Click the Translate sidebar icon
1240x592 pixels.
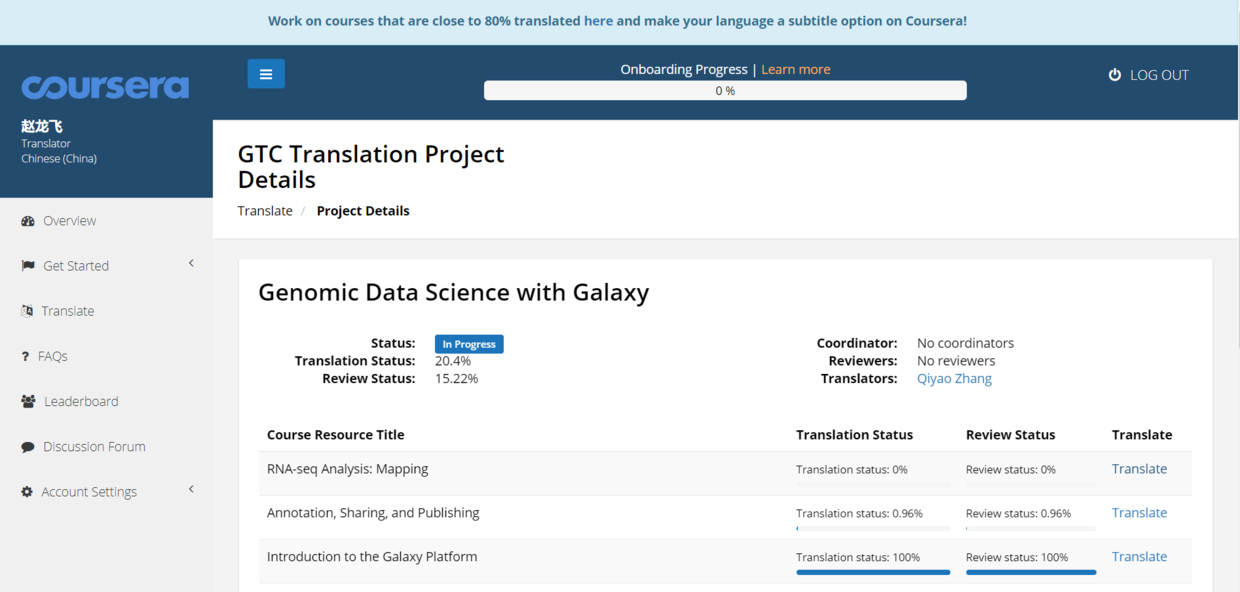[x=27, y=311]
